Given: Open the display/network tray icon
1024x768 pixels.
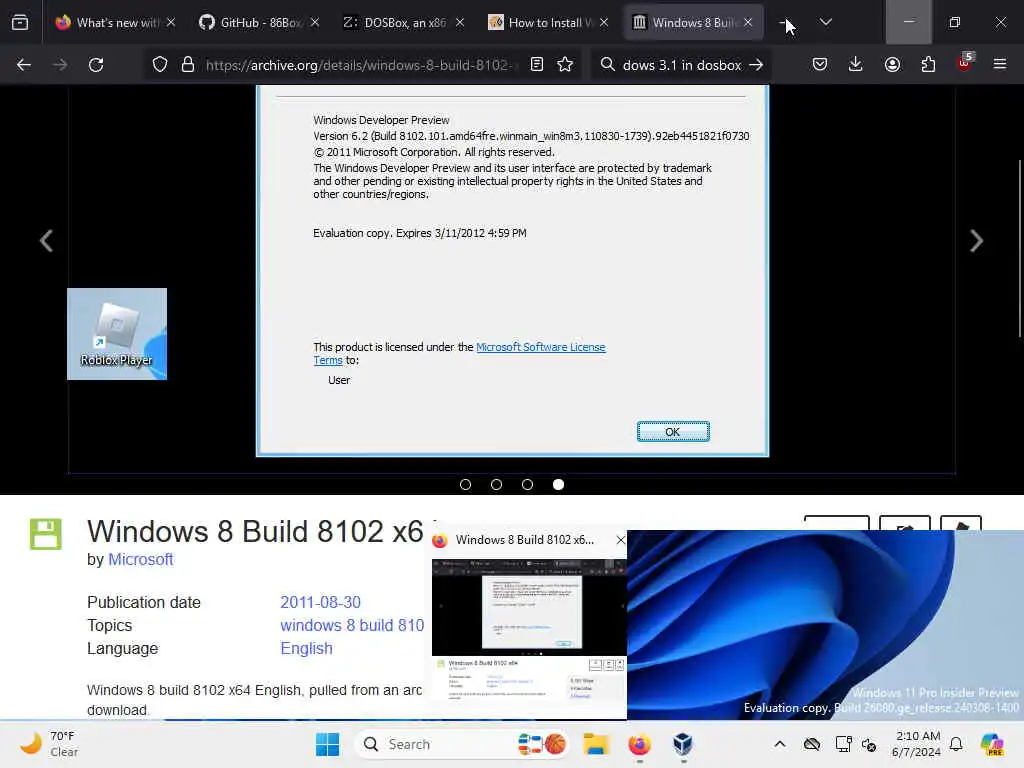Looking at the screenshot, I should pos(843,744).
